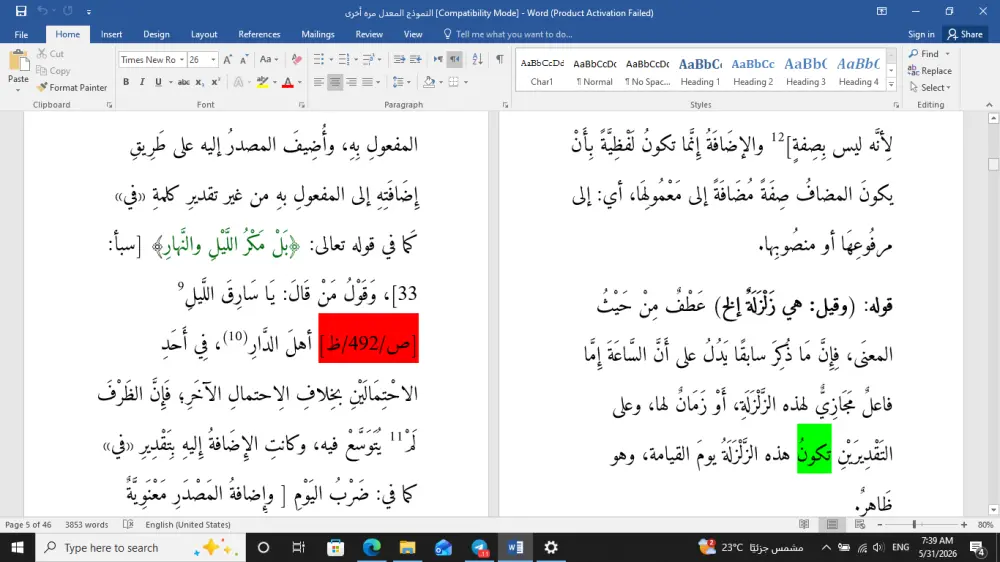Click Page 5 of 46 status

coord(28,524)
